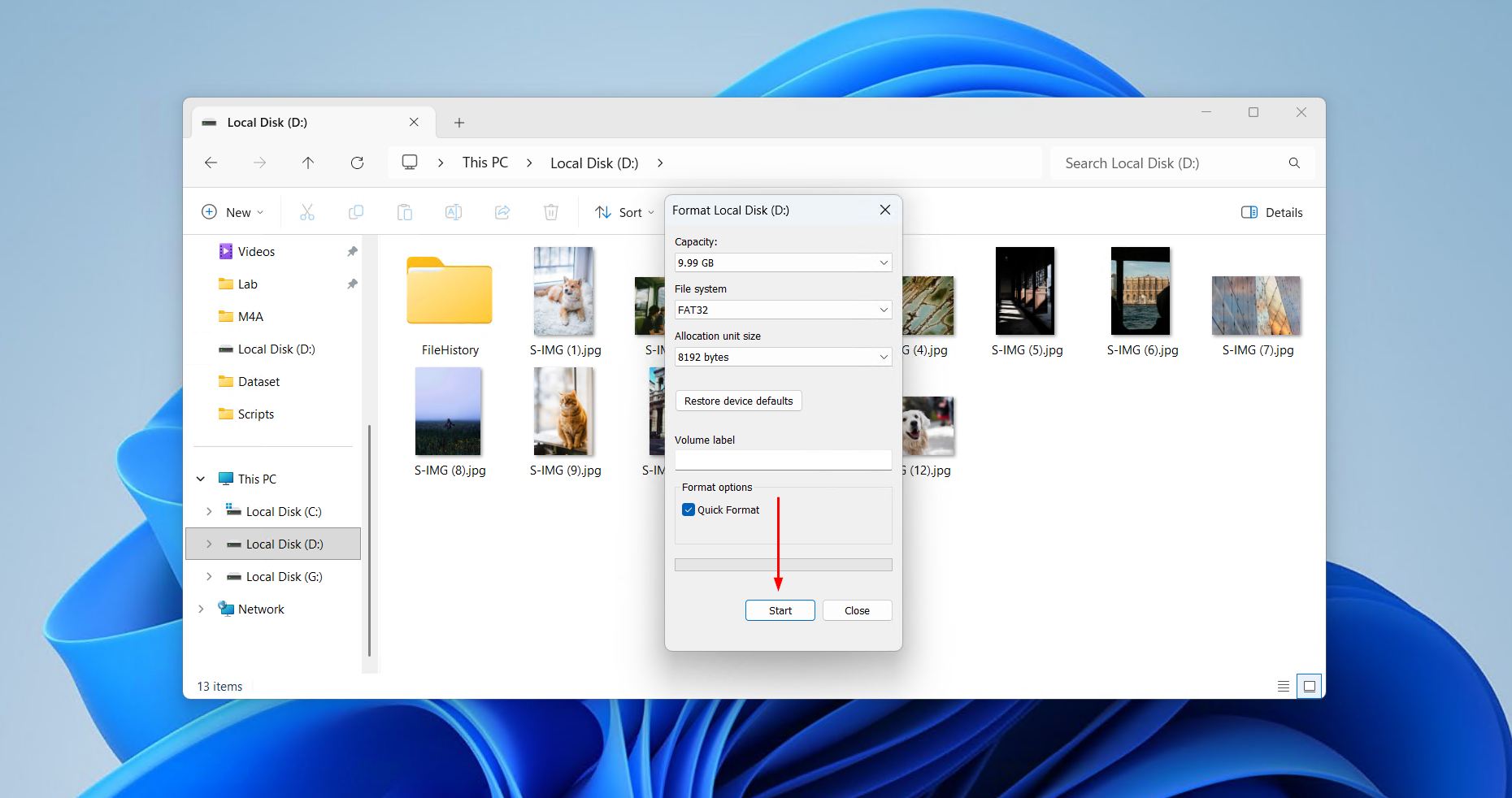This screenshot has width=1512, height=798.
Task: Click the monitor icon in address bar
Action: (x=410, y=163)
